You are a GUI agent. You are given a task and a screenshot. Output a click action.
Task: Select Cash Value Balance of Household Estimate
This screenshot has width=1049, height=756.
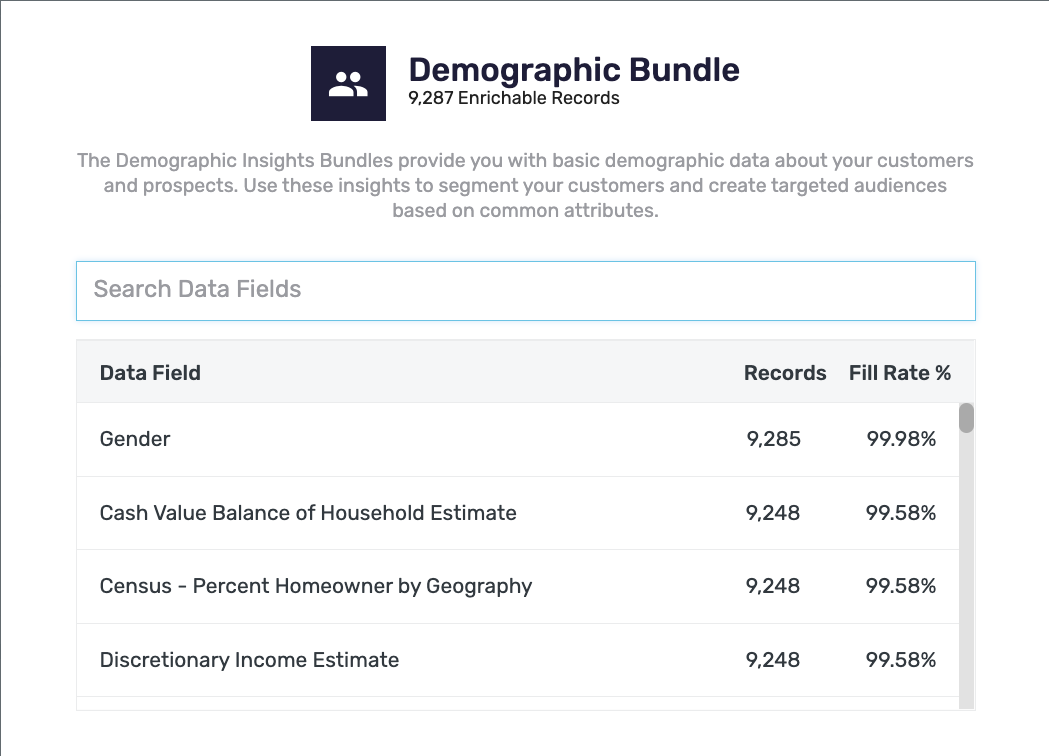(518, 513)
